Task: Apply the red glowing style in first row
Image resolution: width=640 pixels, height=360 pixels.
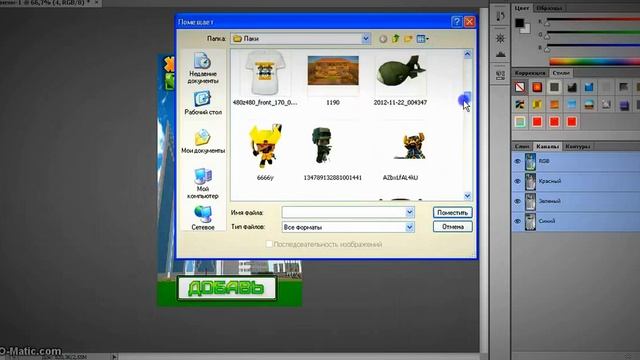Action: coord(537,87)
